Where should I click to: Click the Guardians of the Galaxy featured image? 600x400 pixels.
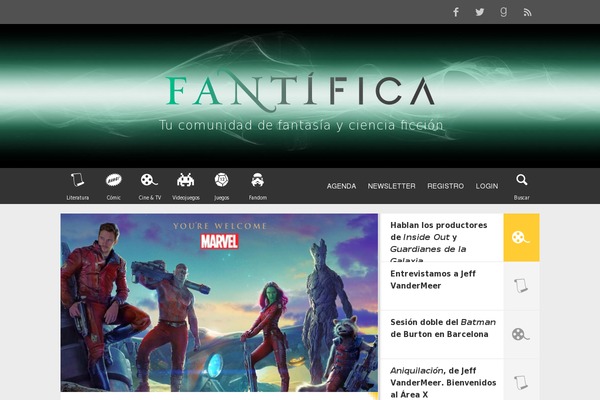click(219, 302)
